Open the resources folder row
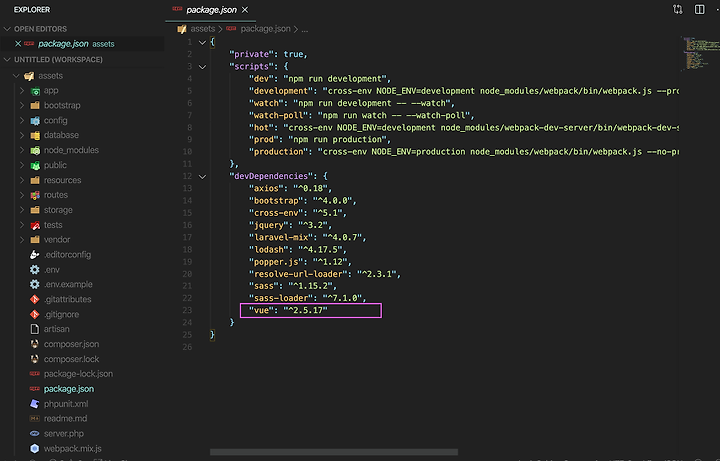 pyautogui.click(x=82, y=180)
